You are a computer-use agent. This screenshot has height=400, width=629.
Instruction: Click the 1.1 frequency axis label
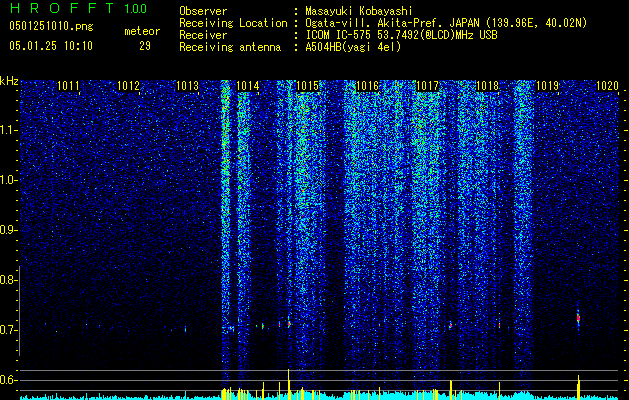pos(9,130)
